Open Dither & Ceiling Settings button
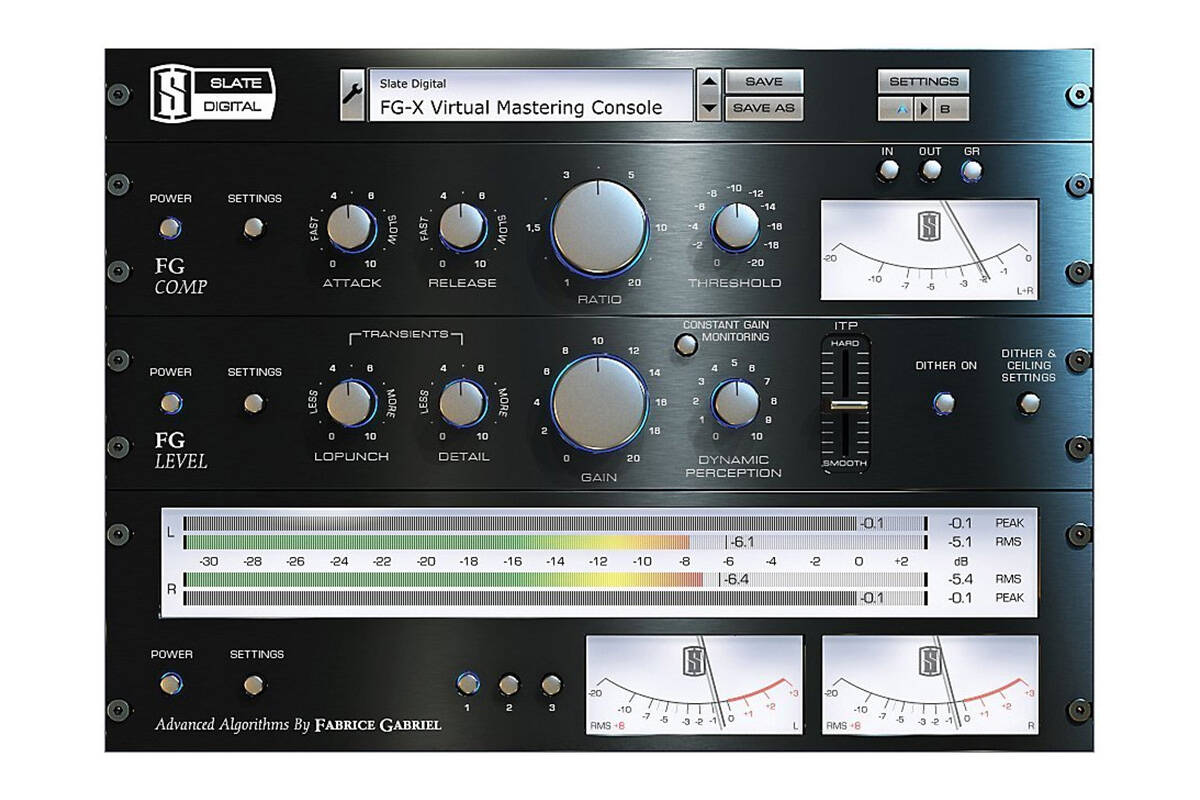The width and height of the screenshot is (1200, 800). (1028, 404)
